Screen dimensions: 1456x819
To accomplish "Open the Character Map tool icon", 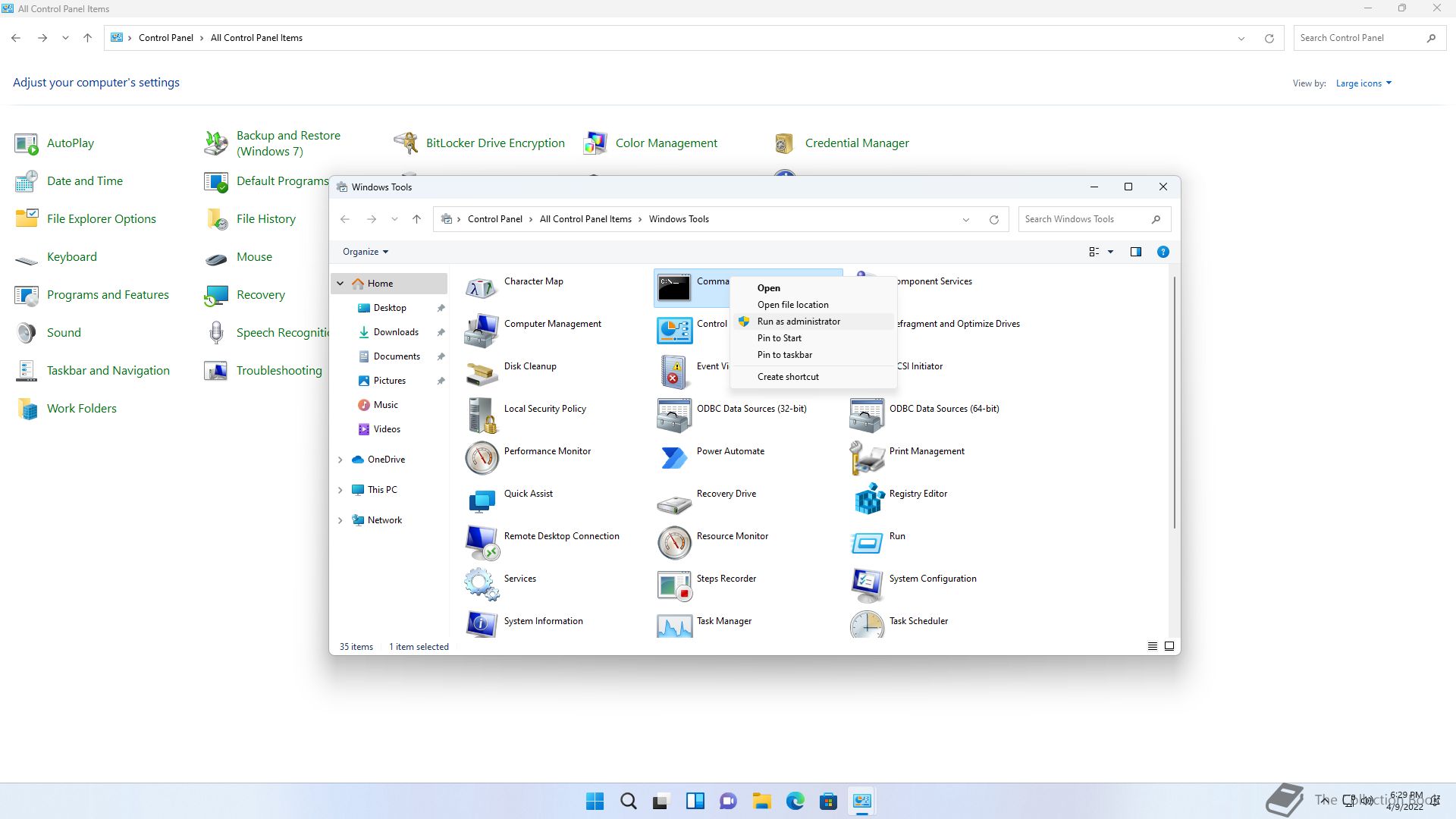I will tap(482, 287).
